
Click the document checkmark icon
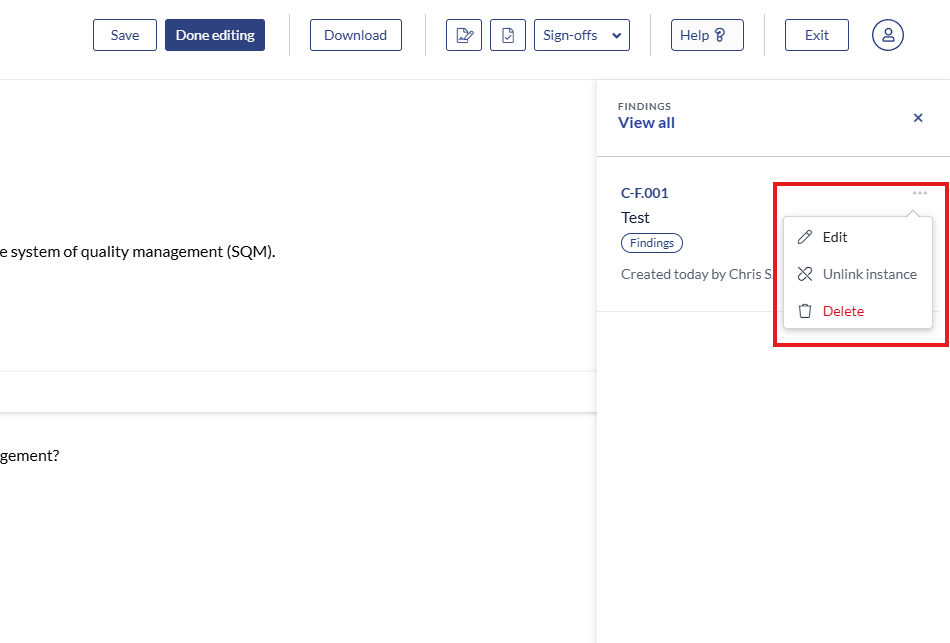(508, 35)
